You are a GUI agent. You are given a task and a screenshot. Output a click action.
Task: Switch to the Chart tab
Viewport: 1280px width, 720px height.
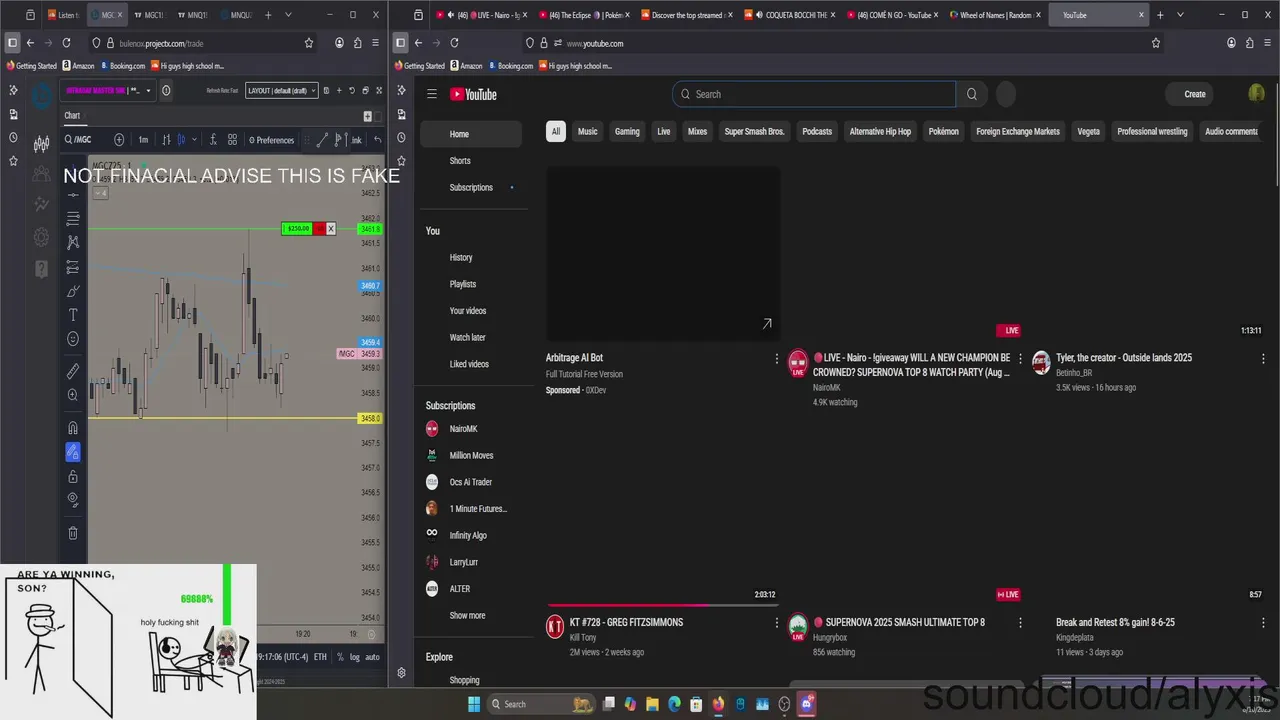72,115
